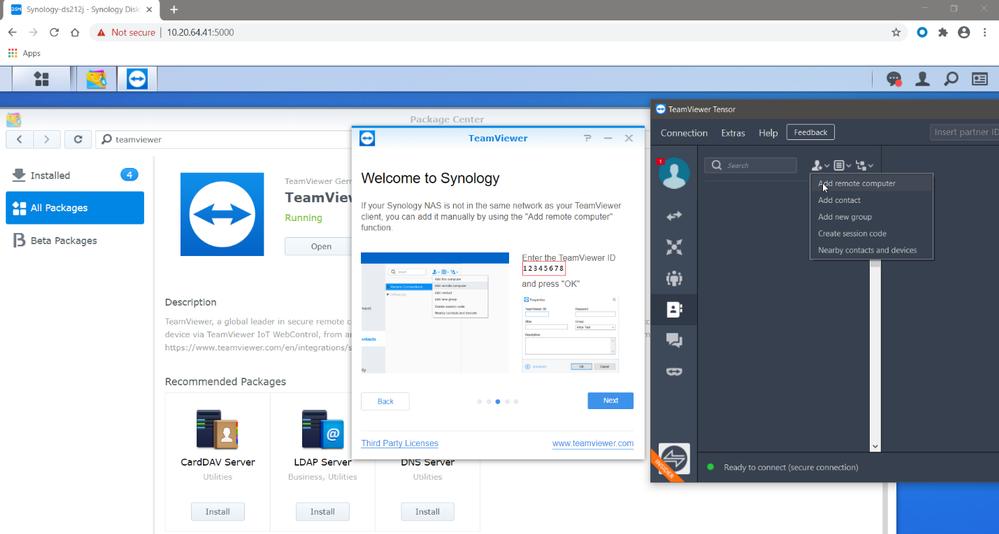
Task: Choose Nearby contacts and devices entry
Action: click(871, 250)
